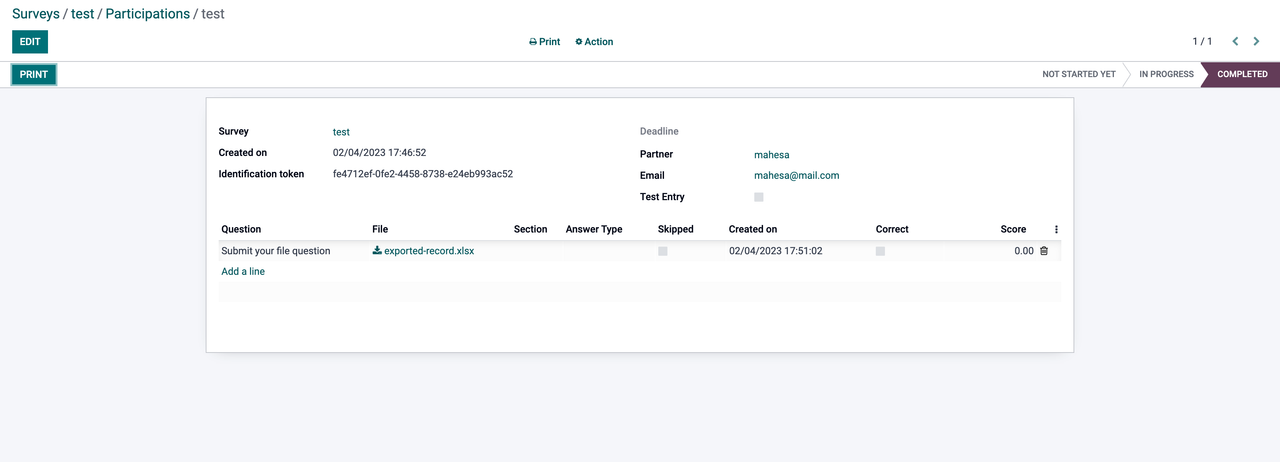Click the identification token value
The width and height of the screenshot is (1280, 462).
point(423,174)
